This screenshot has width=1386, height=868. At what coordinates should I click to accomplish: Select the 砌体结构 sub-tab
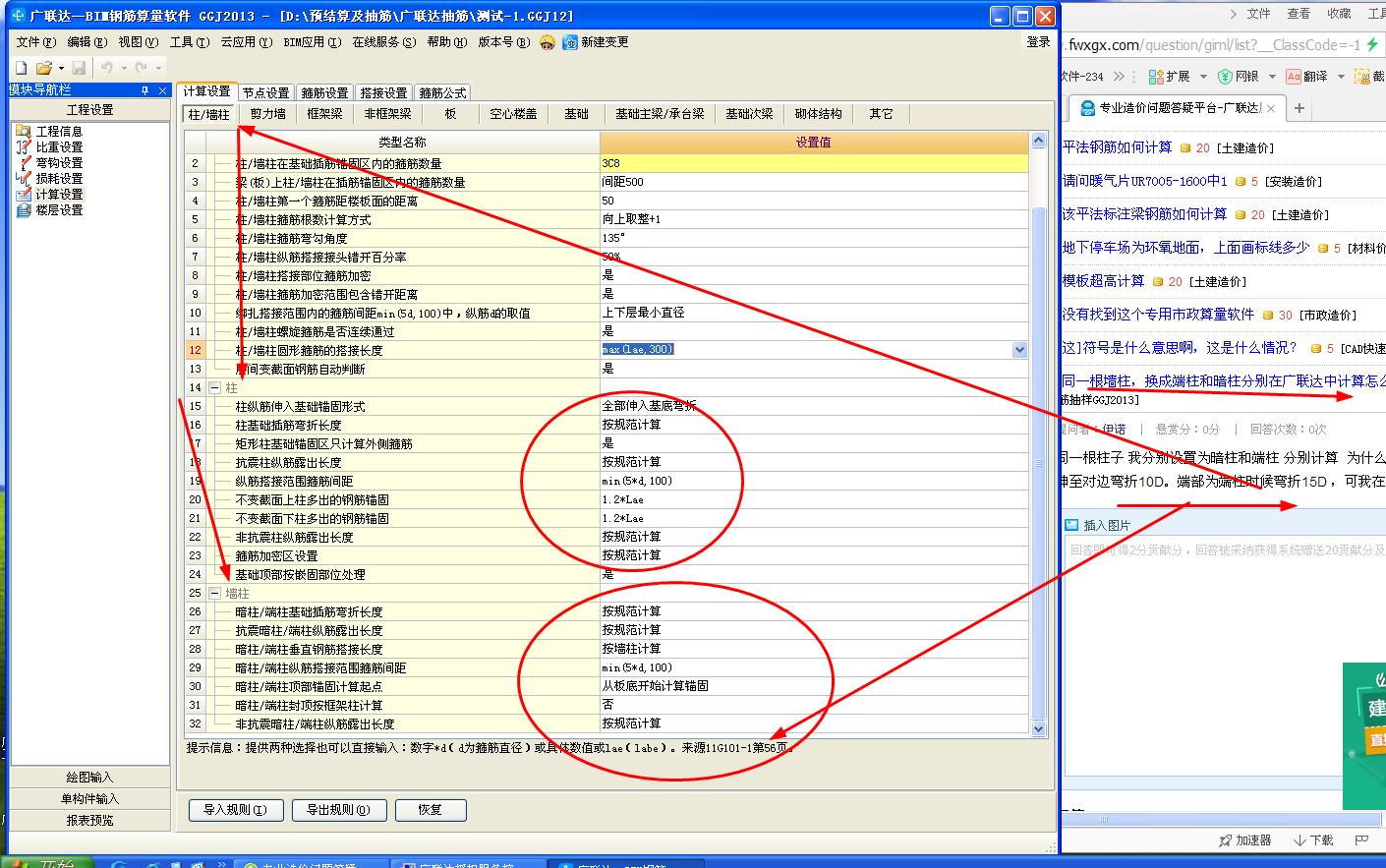(819, 114)
